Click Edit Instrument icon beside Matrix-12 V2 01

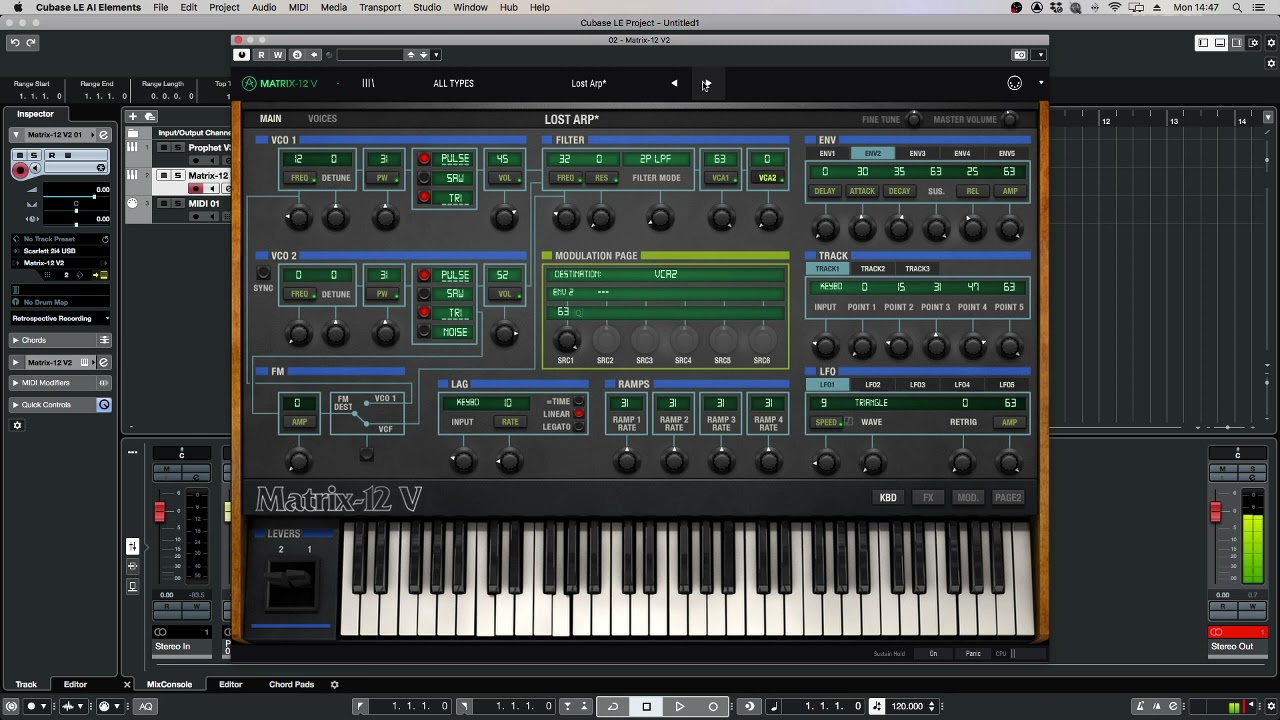[x=103, y=134]
